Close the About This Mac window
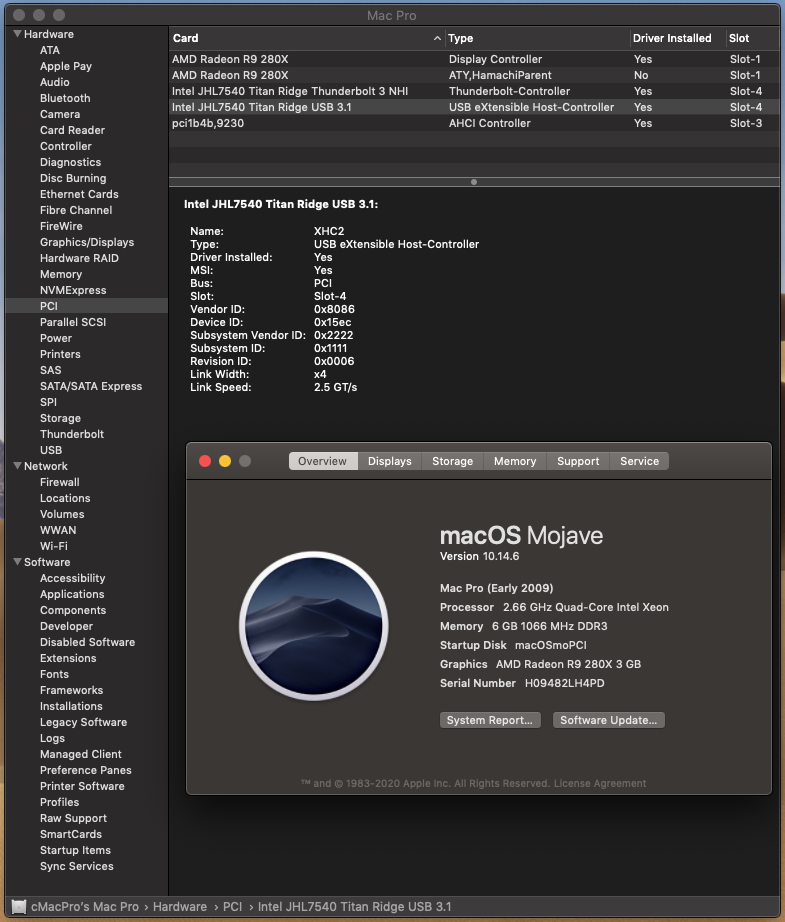This screenshot has height=922, width=785. coord(205,461)
